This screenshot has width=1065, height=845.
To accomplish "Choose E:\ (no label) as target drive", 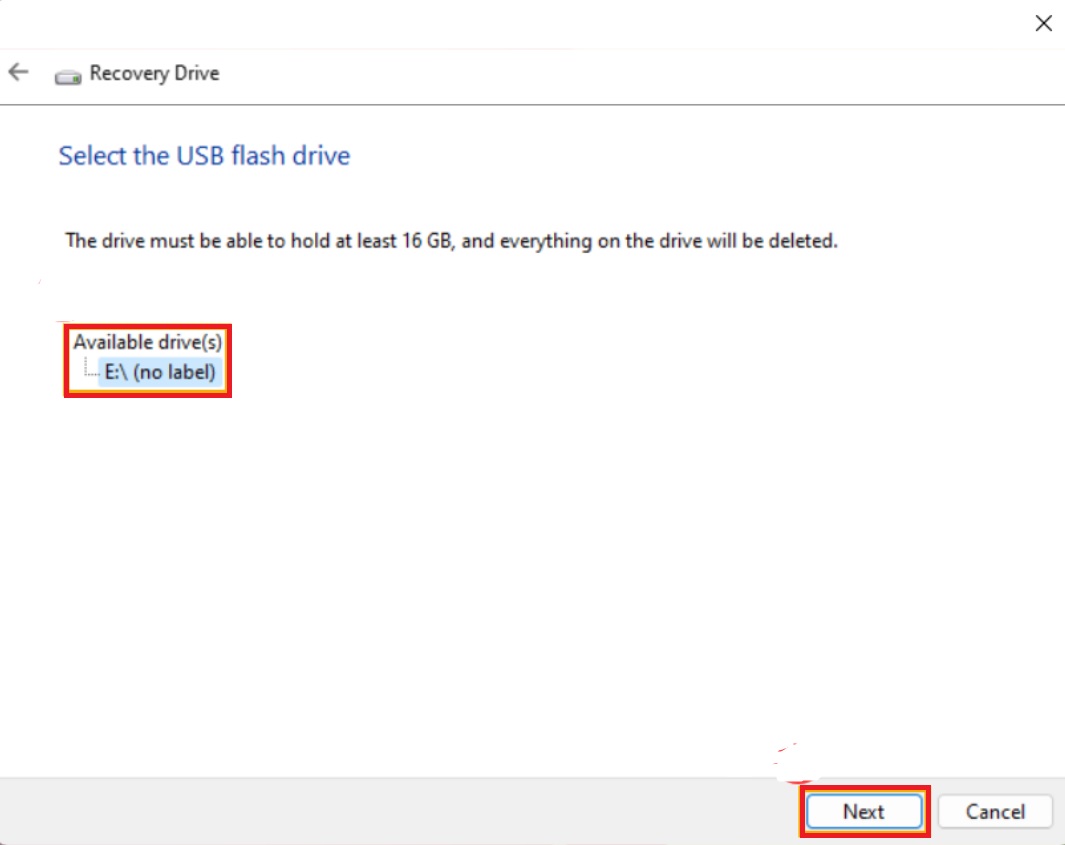I will (158, 372).
